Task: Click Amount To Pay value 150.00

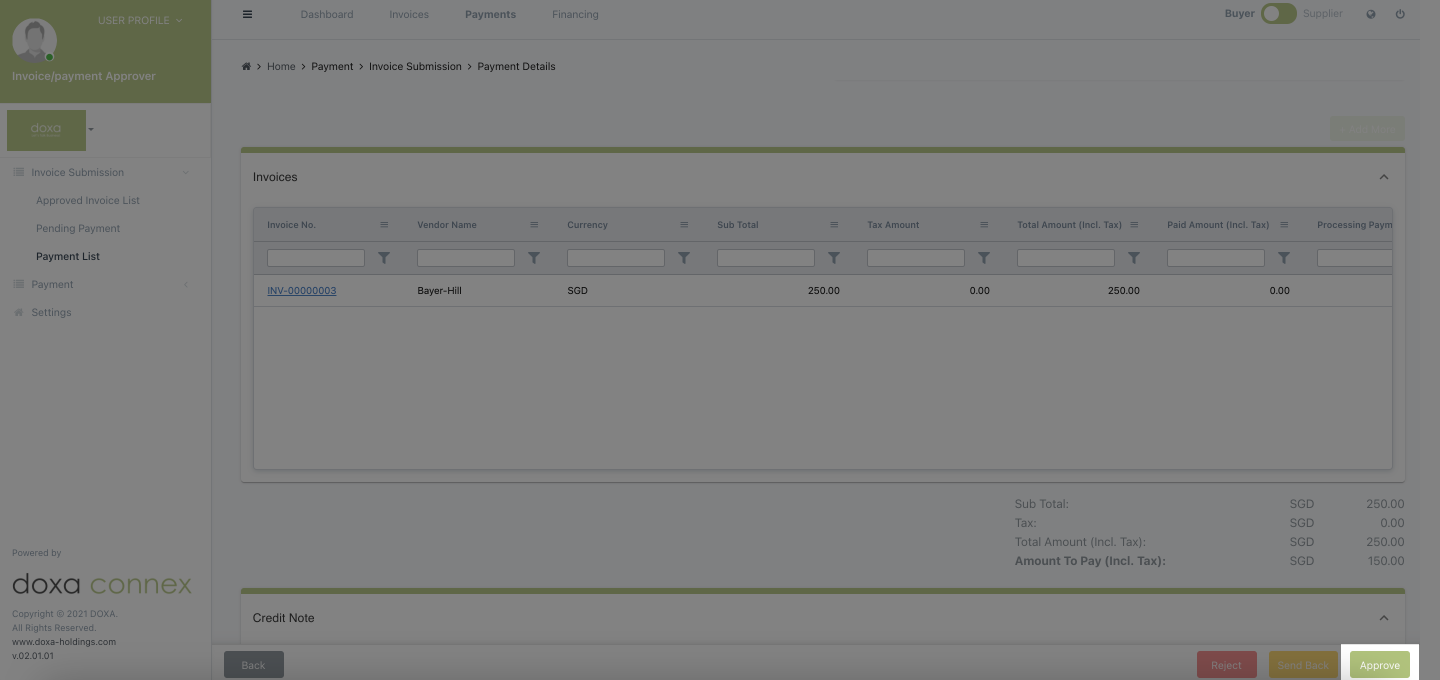Action: [1386, 561]
